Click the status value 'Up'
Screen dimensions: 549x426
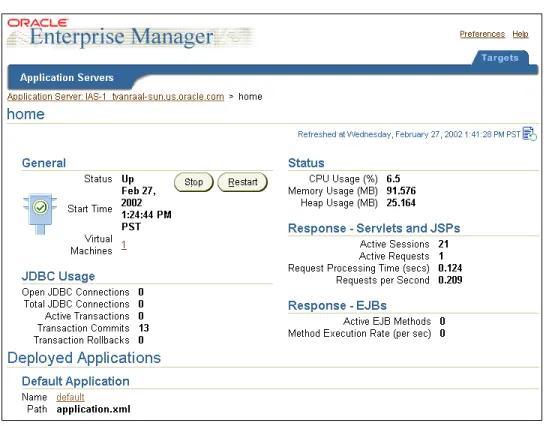(x=128, y=179)
